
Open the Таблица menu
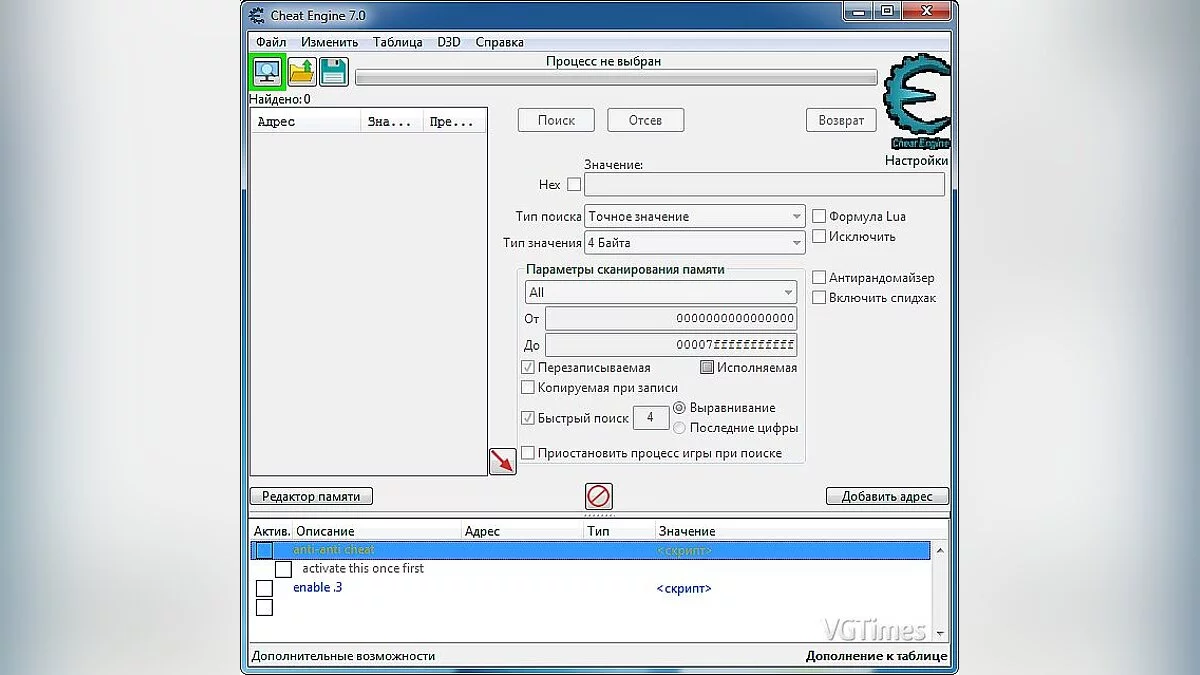click(397, 42)
